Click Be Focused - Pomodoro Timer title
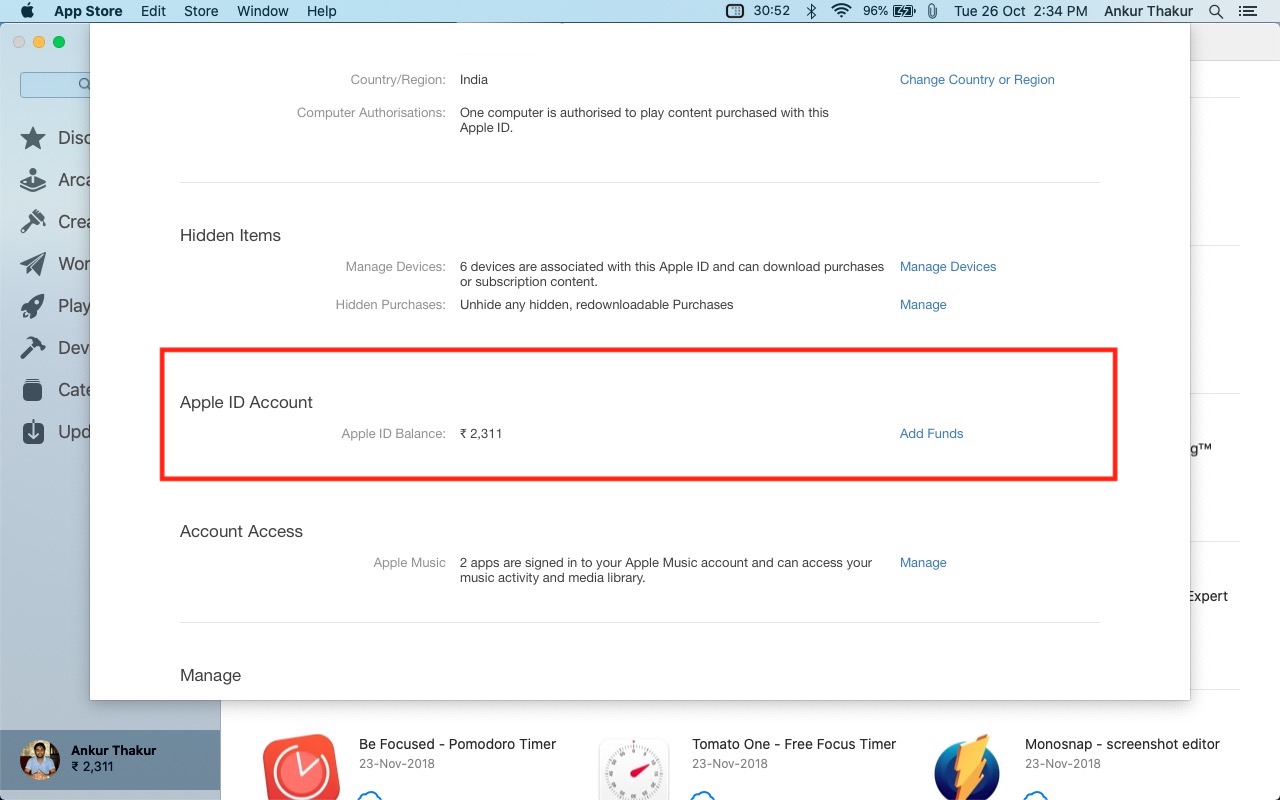The height and width of the screenshot is (800, 1280). [457, 744]
